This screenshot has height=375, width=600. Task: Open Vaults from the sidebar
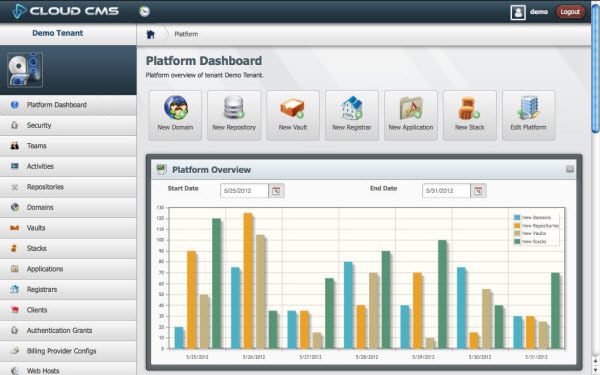click(68, 228)
